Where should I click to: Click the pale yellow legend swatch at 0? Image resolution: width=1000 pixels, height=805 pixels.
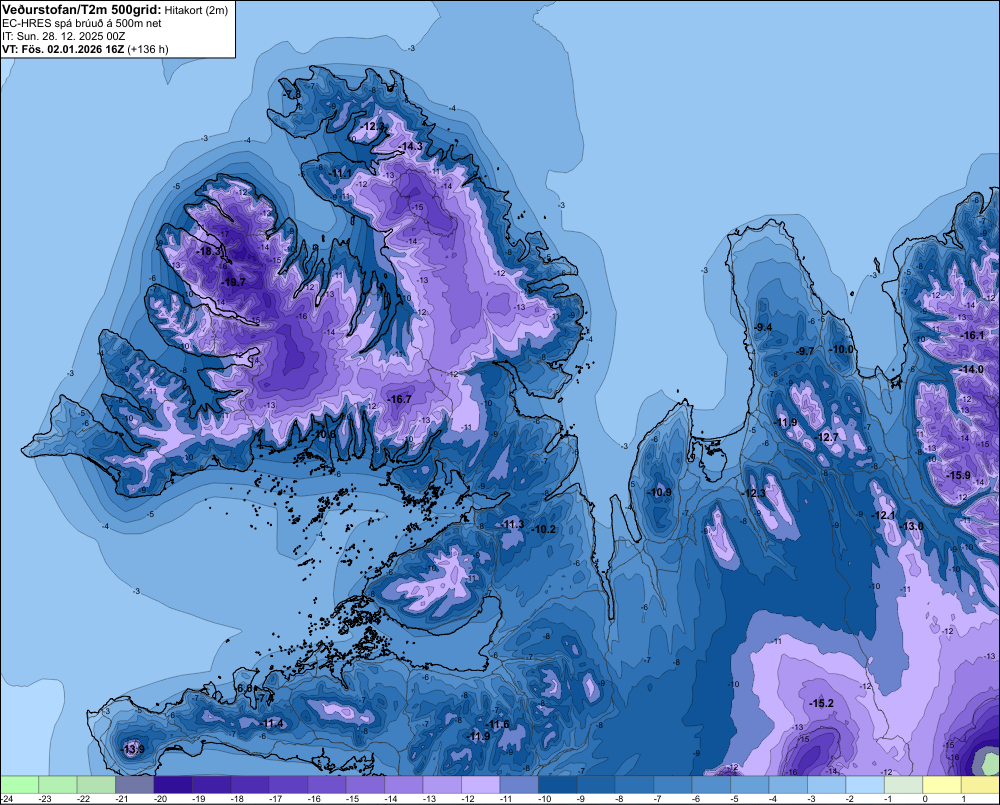(x=942, y=784)
